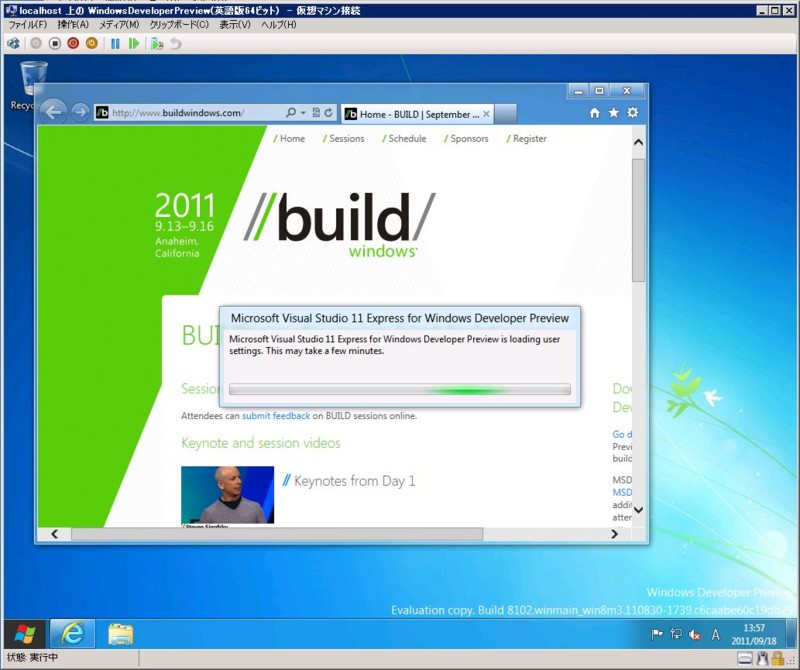
Task: Click the vertical scrollbar down arrow
Action: coord(638,509)
